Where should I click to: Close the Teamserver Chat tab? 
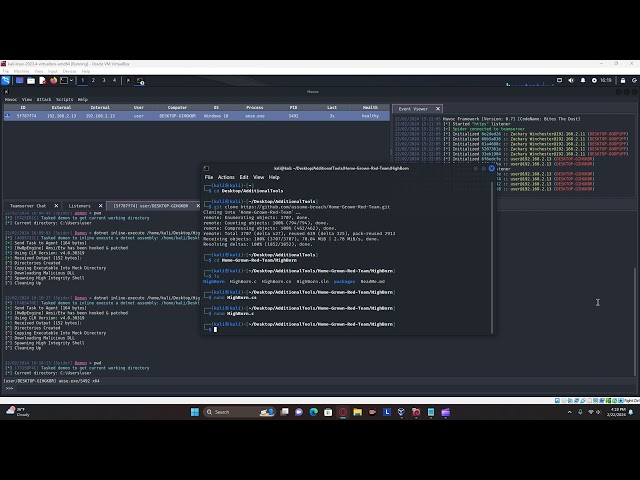(x=56, y=206)
